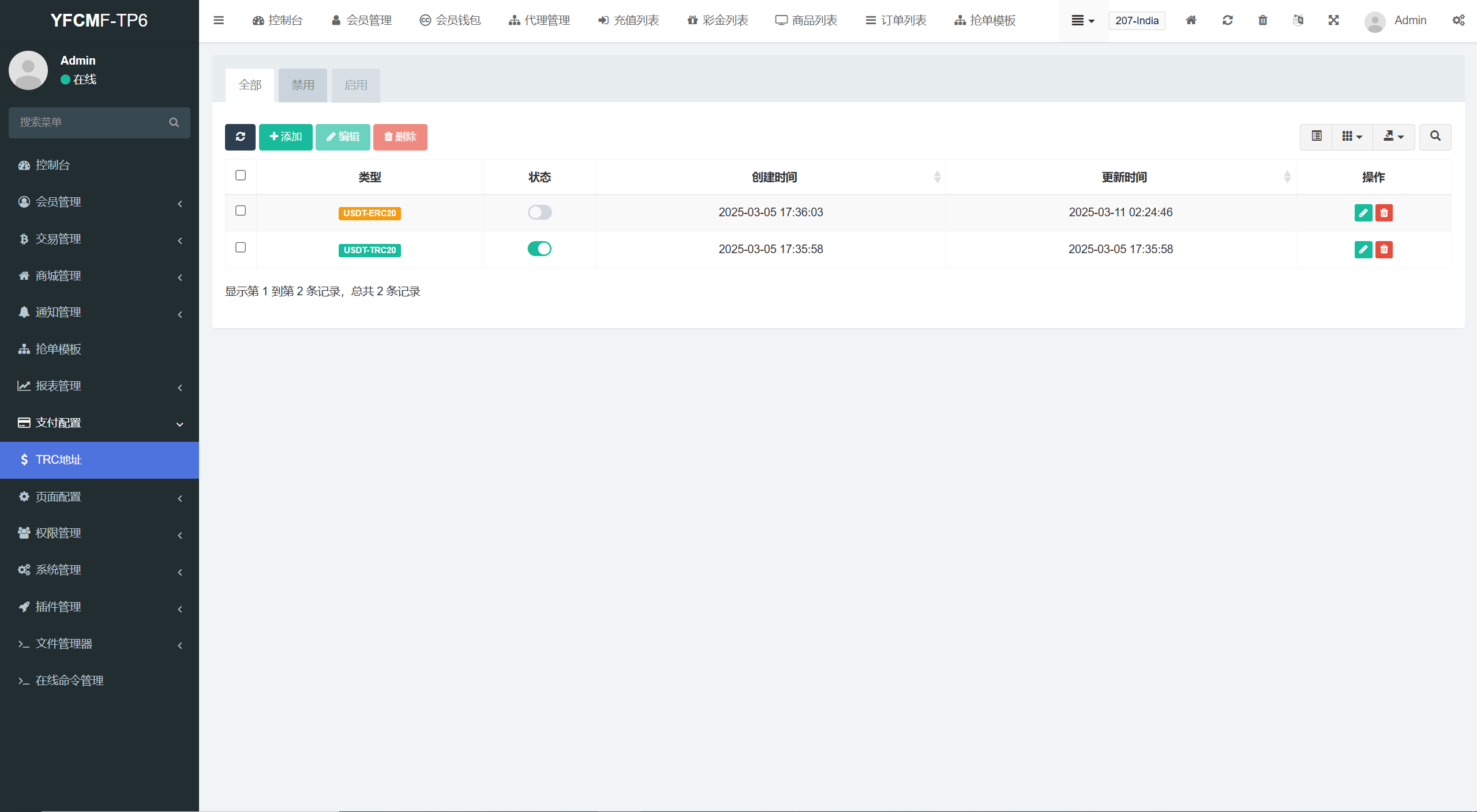Switch to the 禁用 tab
The height and width of the screenshot is (812, 1477).
(x=303, y=85)
